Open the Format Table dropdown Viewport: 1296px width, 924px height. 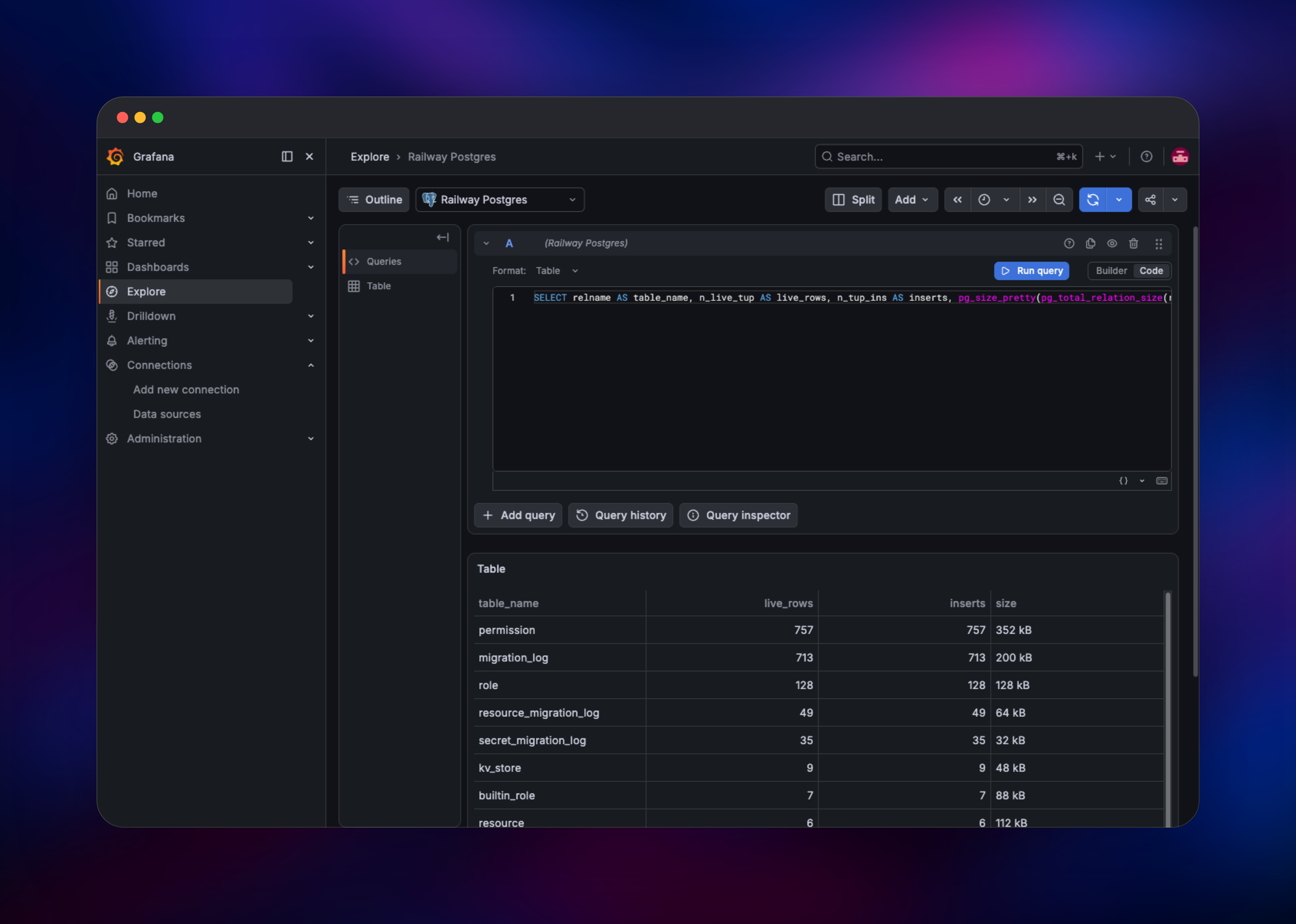(557, 271)
